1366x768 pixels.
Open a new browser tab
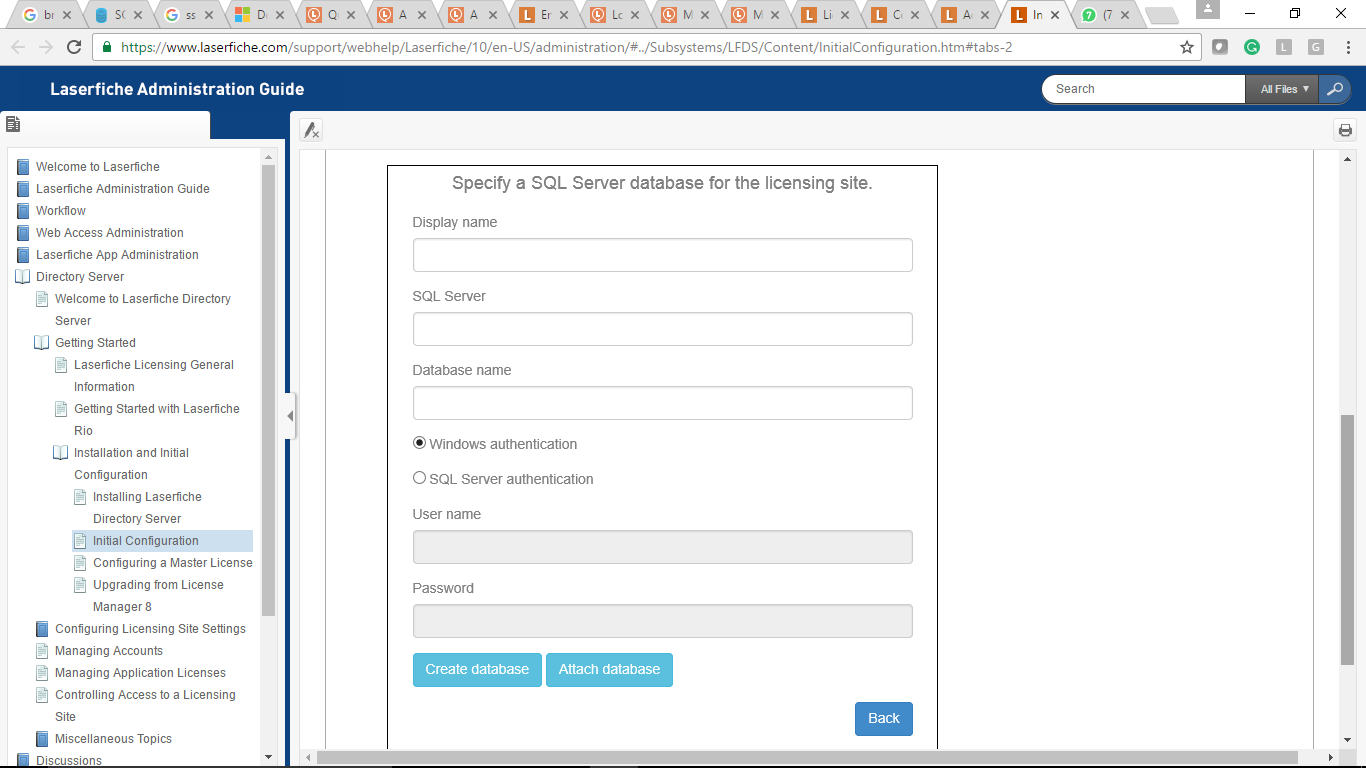click(x=1161, y=16)
